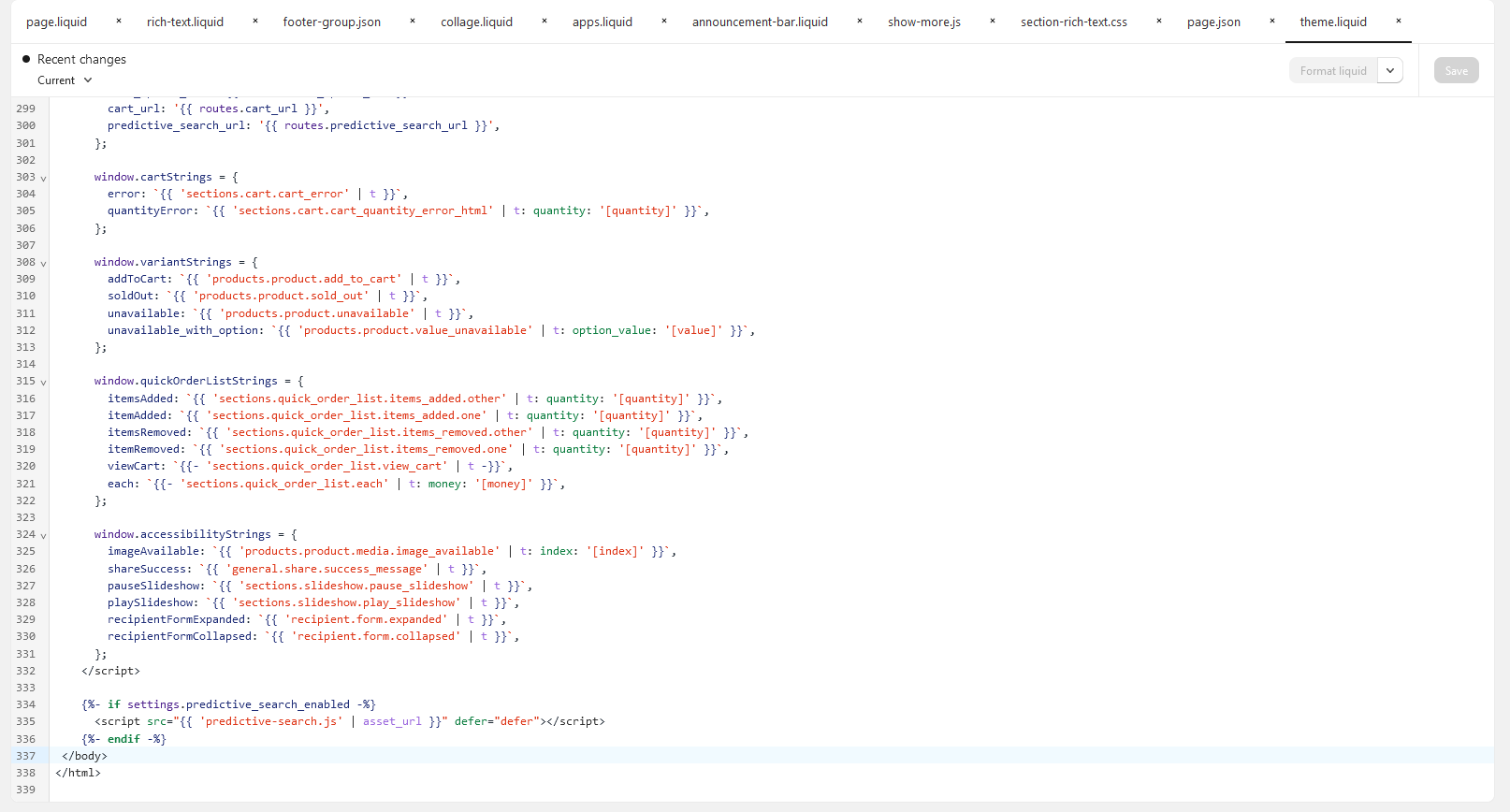This screenshot has width=1510, height=812.
Task: Click the quantityError key on line 305
Action: pyautogui.click(x=150, y=210)
